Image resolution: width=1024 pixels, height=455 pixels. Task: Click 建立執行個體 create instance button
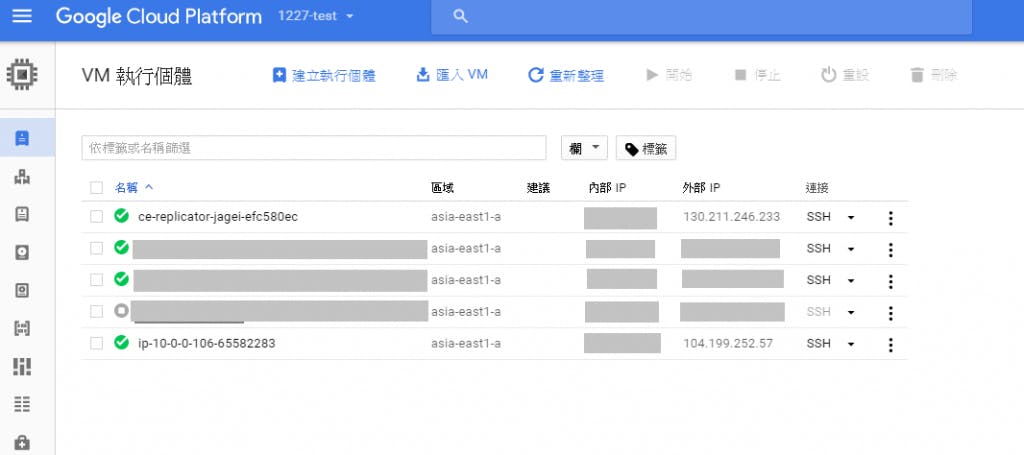click(x=324, y=76)
